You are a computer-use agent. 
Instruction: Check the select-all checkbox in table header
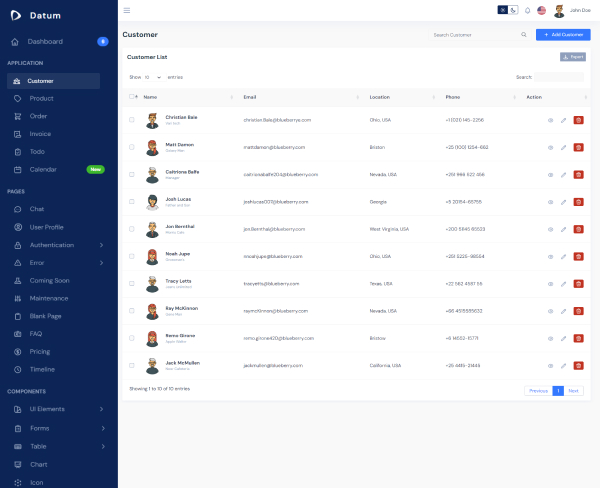[x=132, y=97]
